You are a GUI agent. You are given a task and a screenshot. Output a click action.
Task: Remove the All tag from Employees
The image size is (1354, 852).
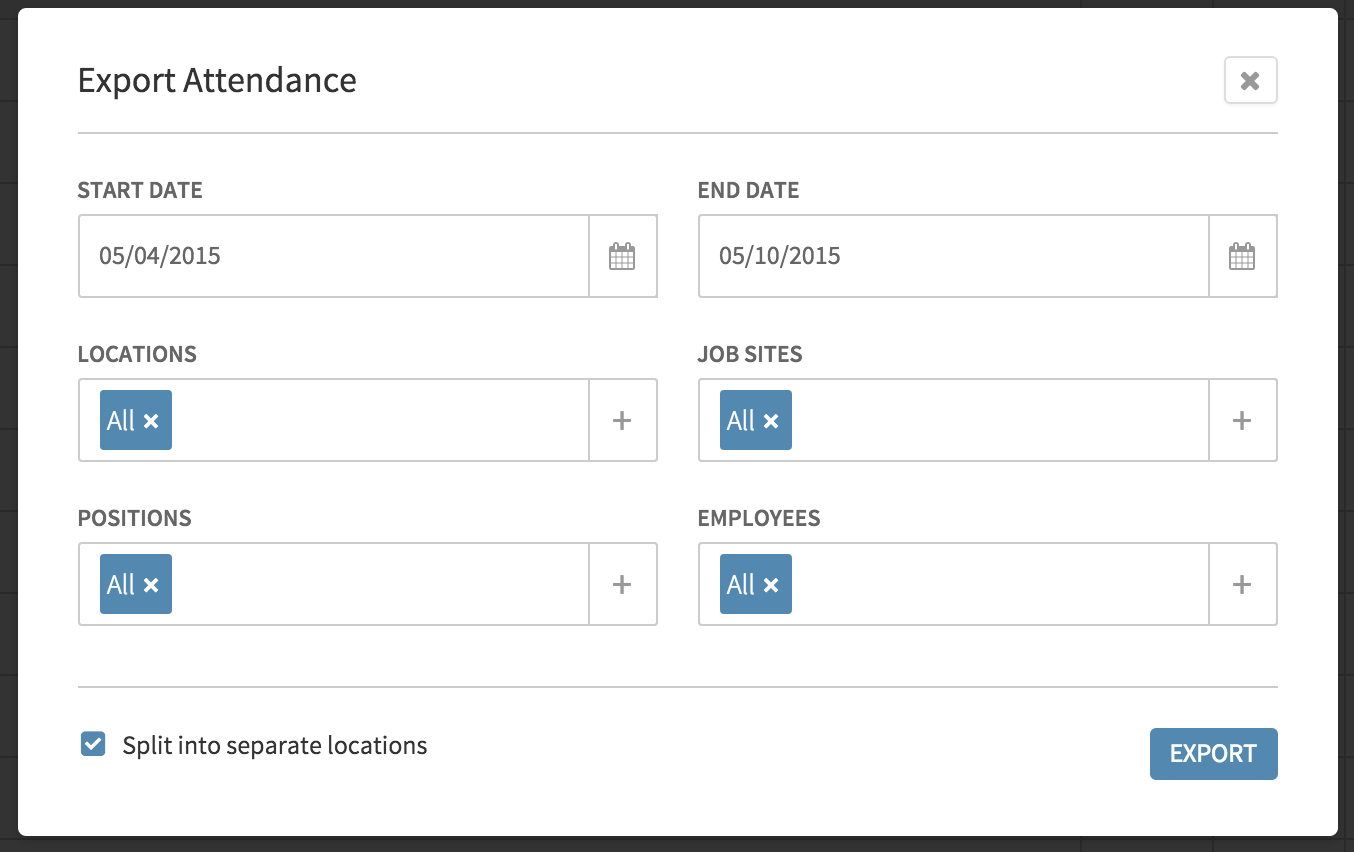tap(771, 585)
